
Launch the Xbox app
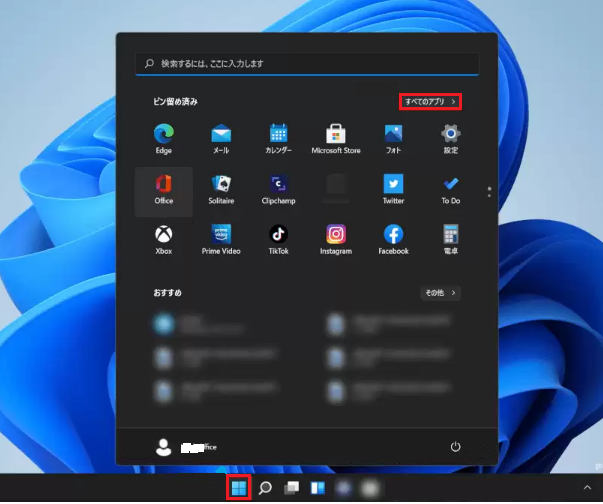[x=163, y=240]
